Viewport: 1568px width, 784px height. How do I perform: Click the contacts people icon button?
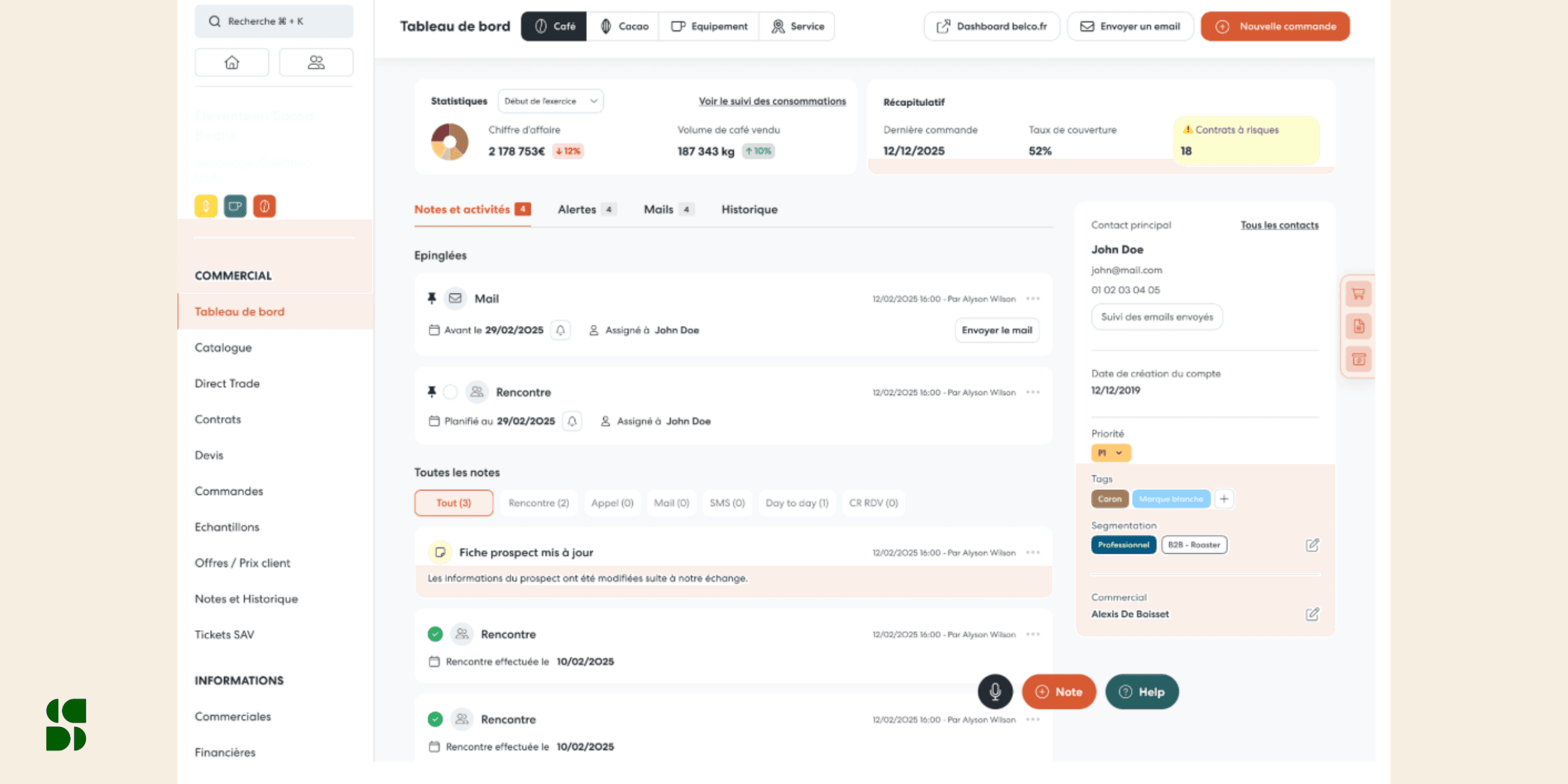click(x=316, y=62)
